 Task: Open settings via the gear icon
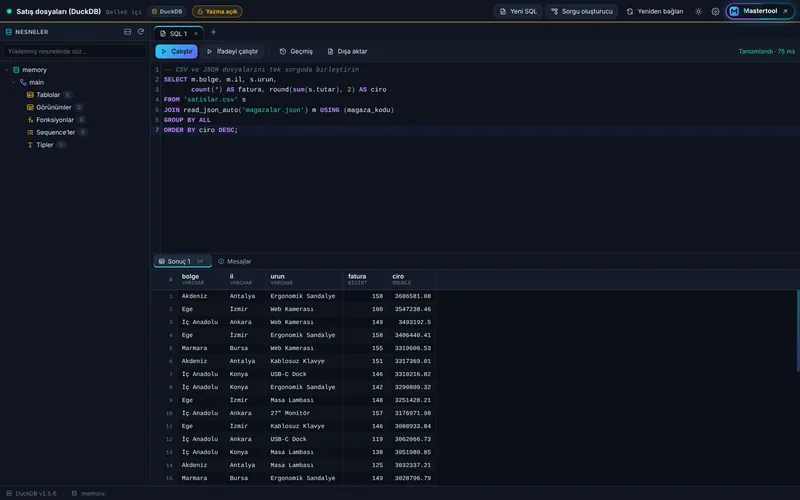715,11
